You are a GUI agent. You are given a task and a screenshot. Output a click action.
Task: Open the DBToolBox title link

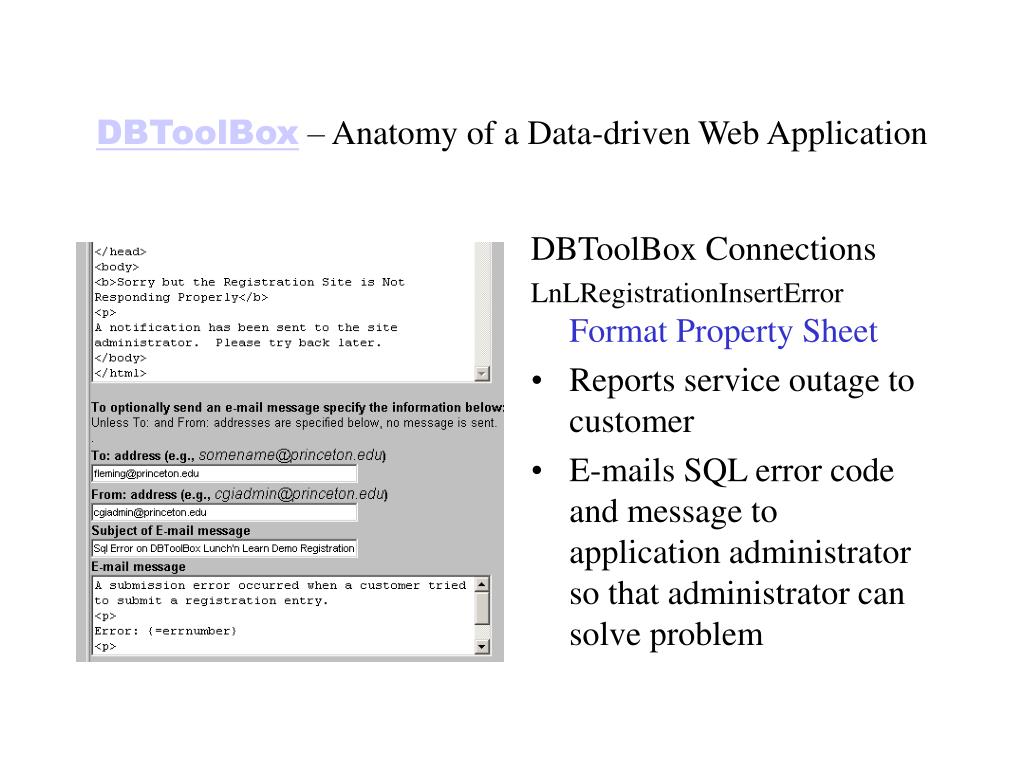pyautogui.click(x=197, y=133)
